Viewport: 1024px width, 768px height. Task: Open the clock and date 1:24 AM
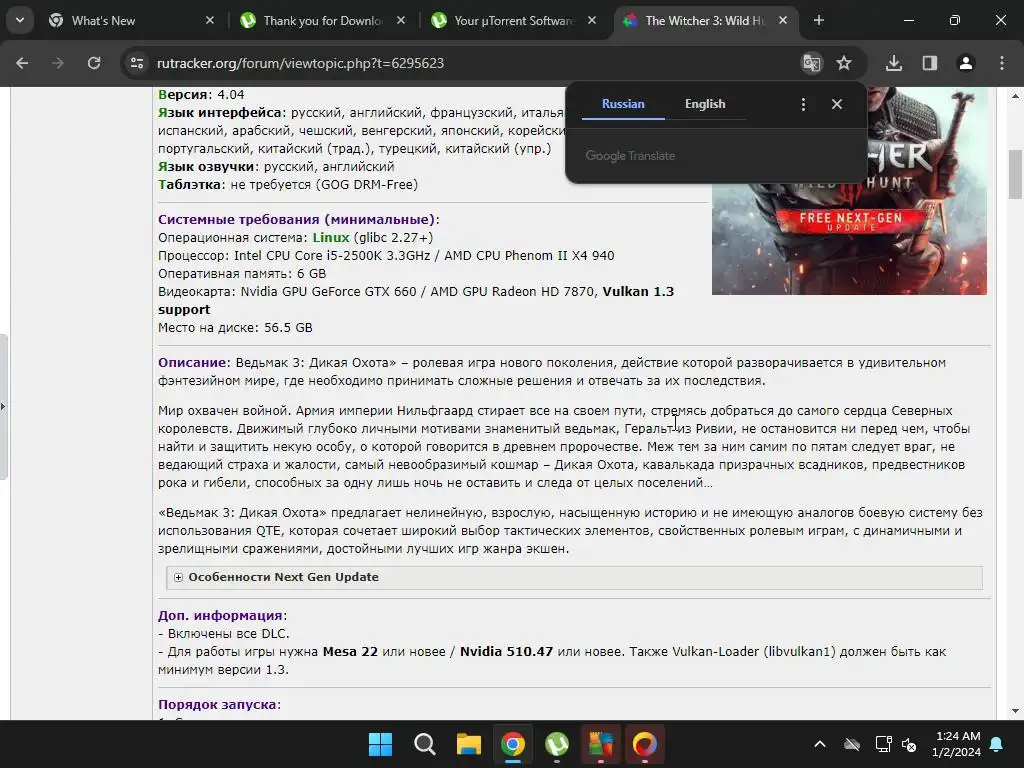click(957, 744)
